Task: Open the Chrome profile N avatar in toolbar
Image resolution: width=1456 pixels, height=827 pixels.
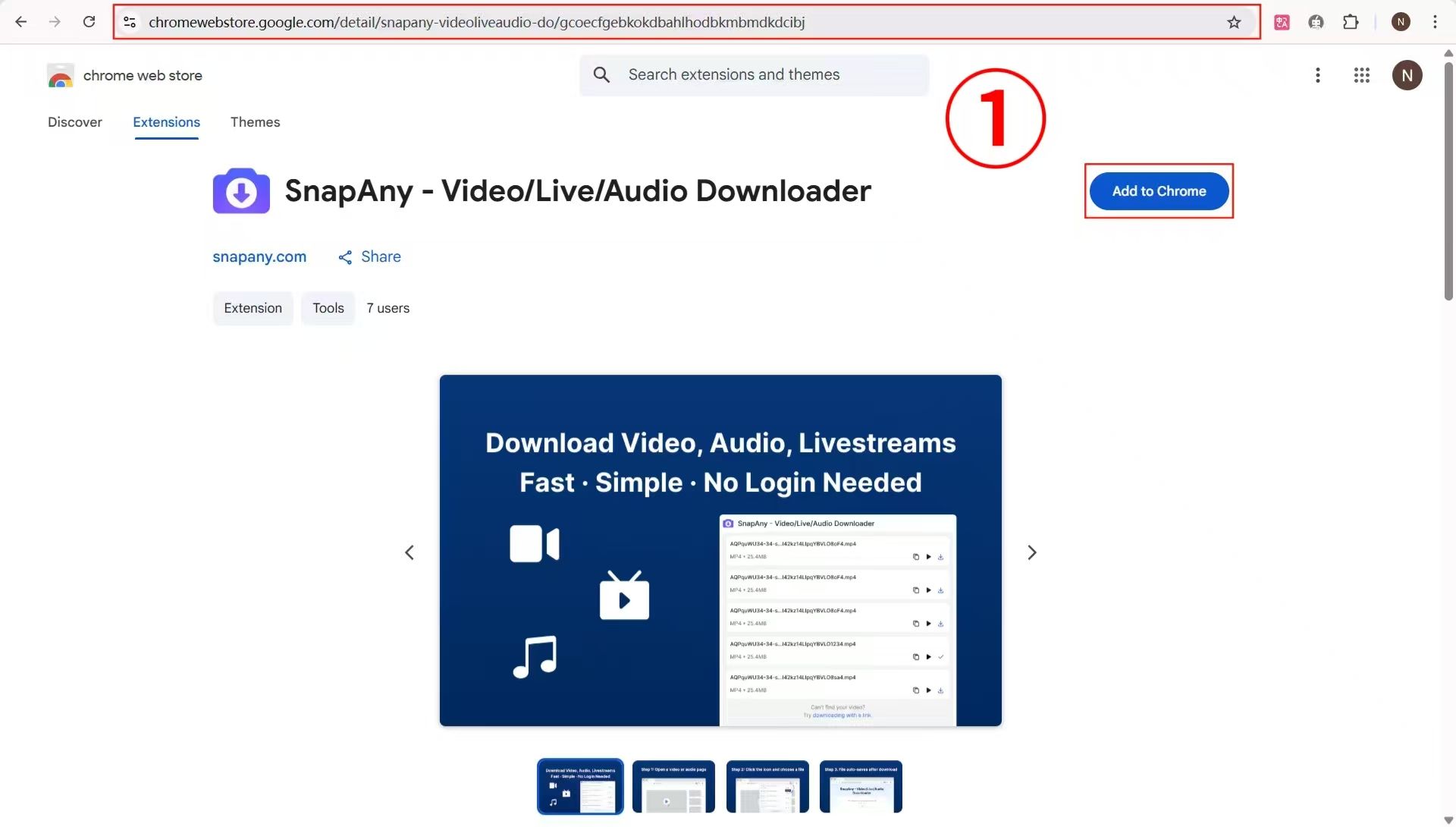Action: [x=1401, y=22]
